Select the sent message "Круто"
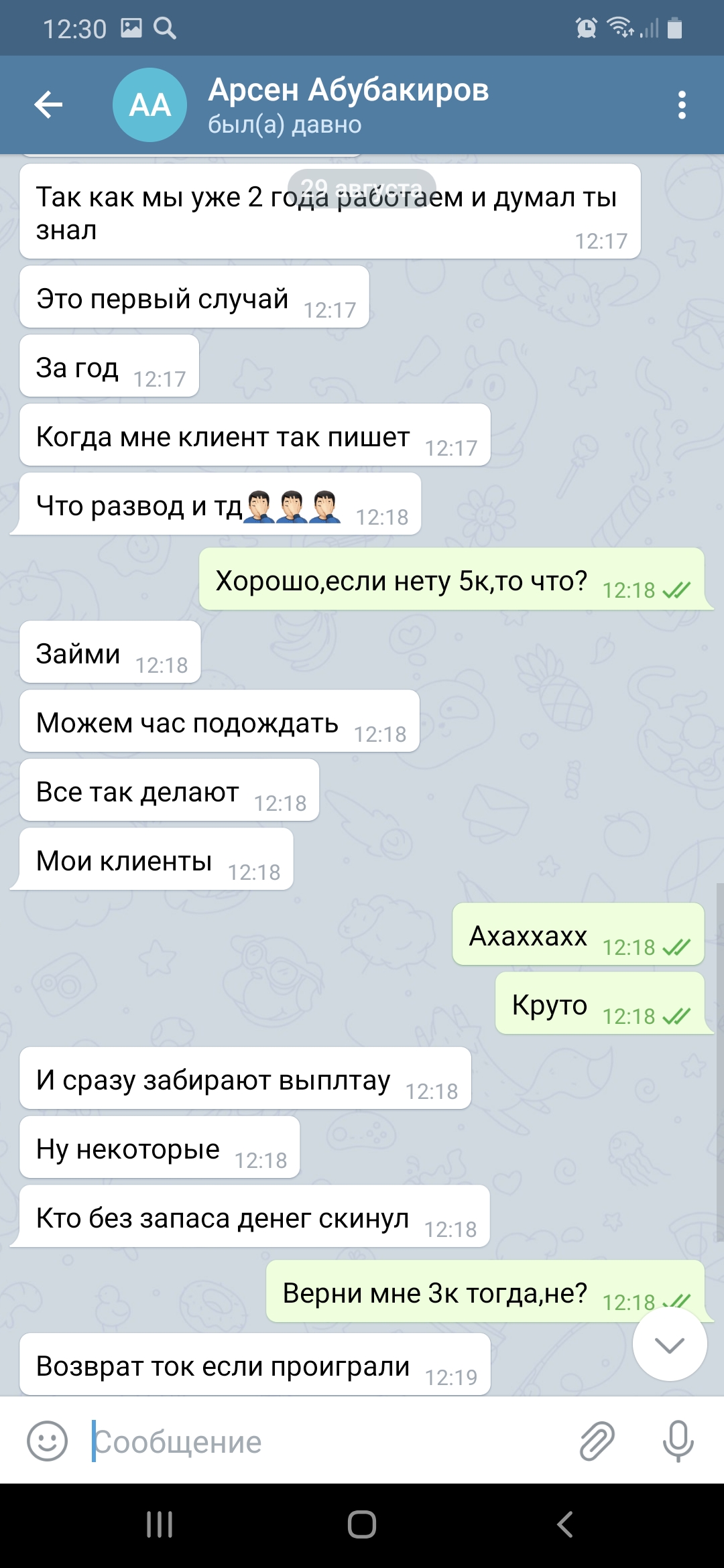The image size is (724, 1568). (x=601, y=1003)
